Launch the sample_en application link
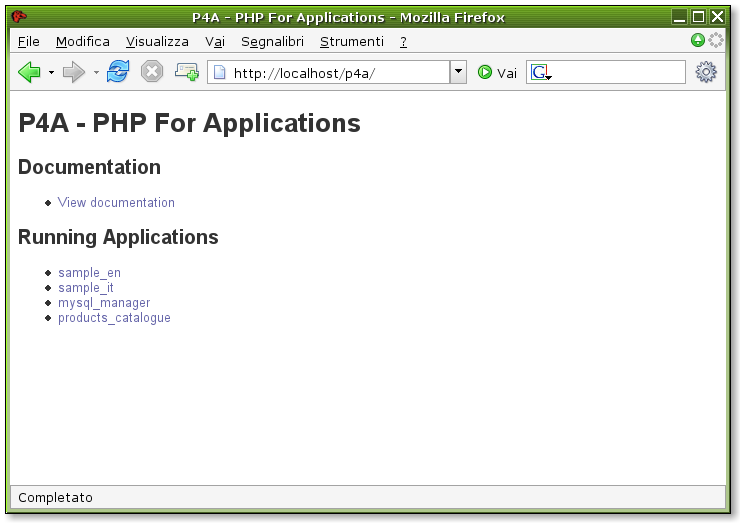This screenshot has width=740, height=523. [89, 273]
